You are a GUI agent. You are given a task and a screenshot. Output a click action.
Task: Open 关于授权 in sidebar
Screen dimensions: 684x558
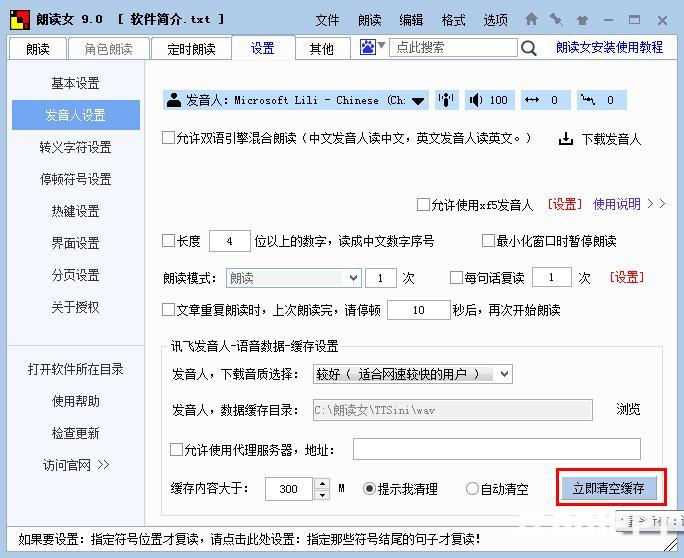(75, 307)
